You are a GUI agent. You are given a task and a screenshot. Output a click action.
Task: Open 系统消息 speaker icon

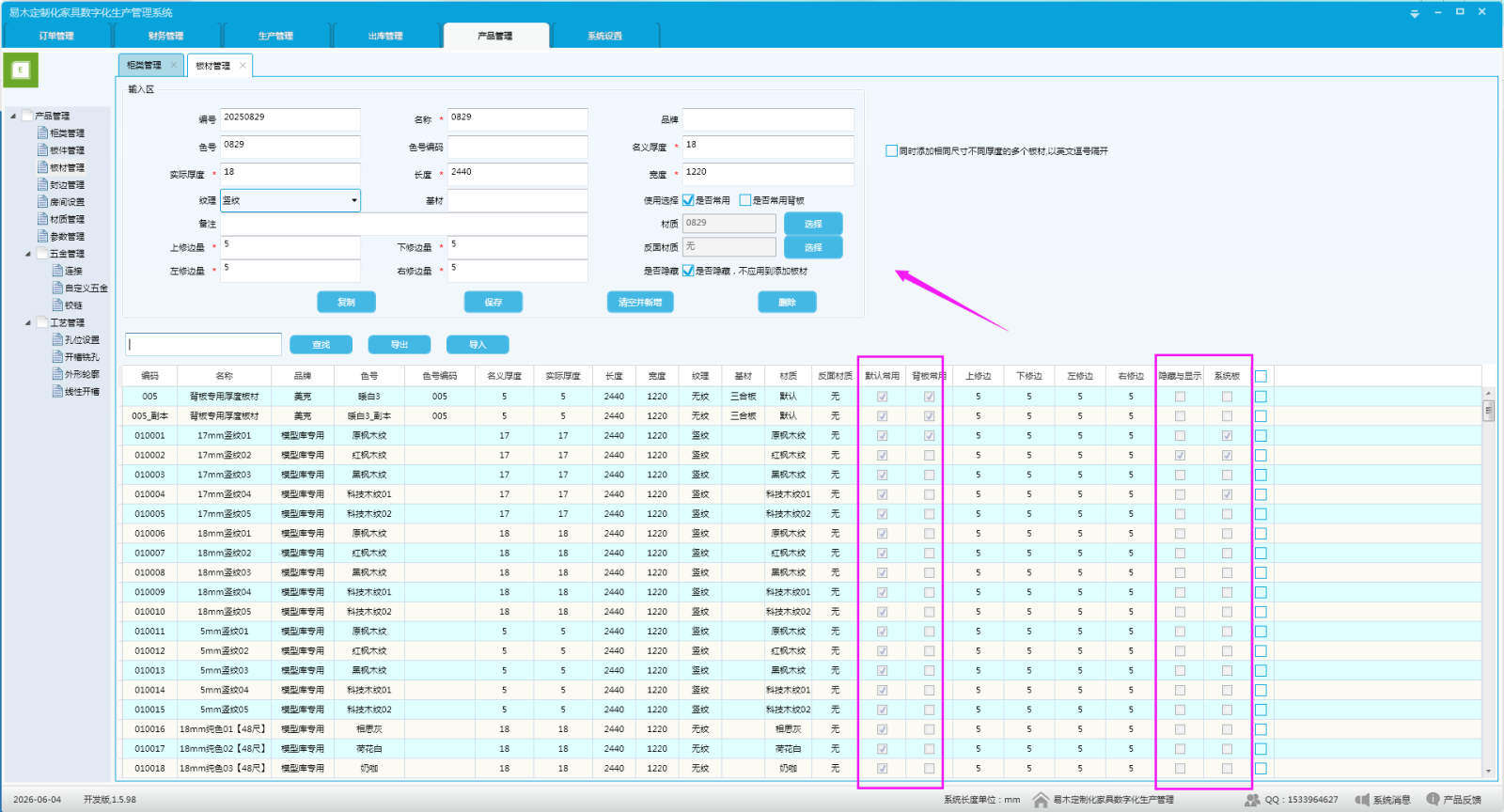pos(1362,800)
